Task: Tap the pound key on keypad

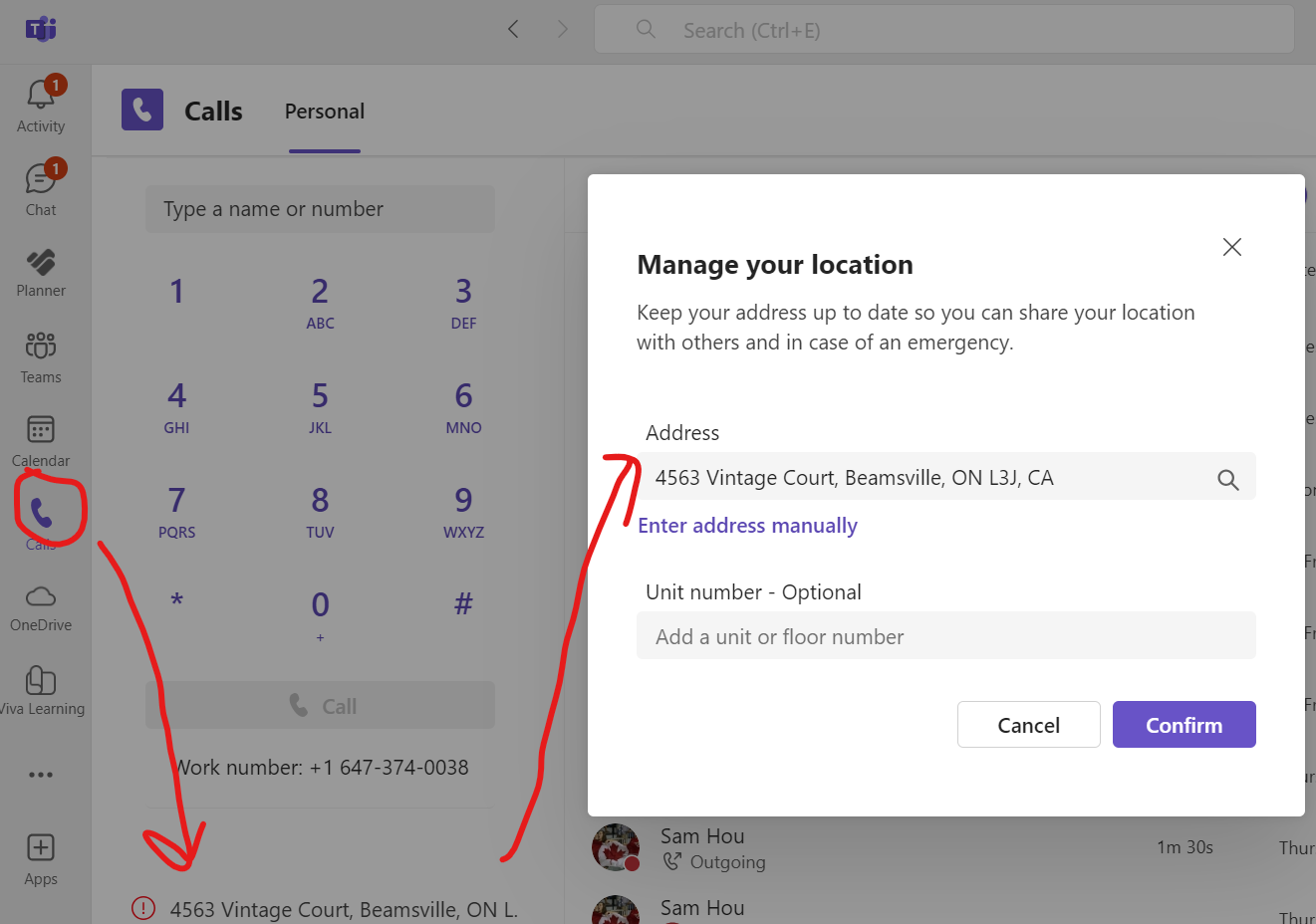Action: click(x=463, y=603)
